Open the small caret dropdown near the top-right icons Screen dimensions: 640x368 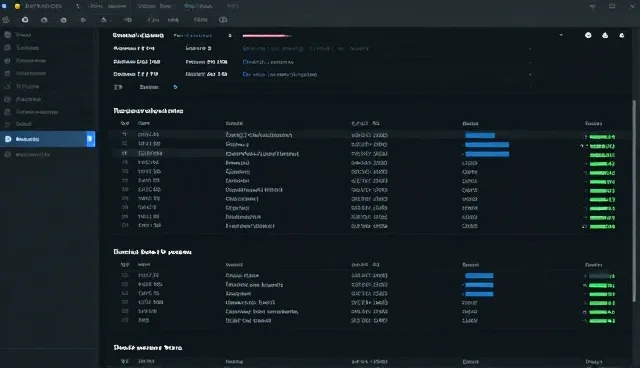561,35
